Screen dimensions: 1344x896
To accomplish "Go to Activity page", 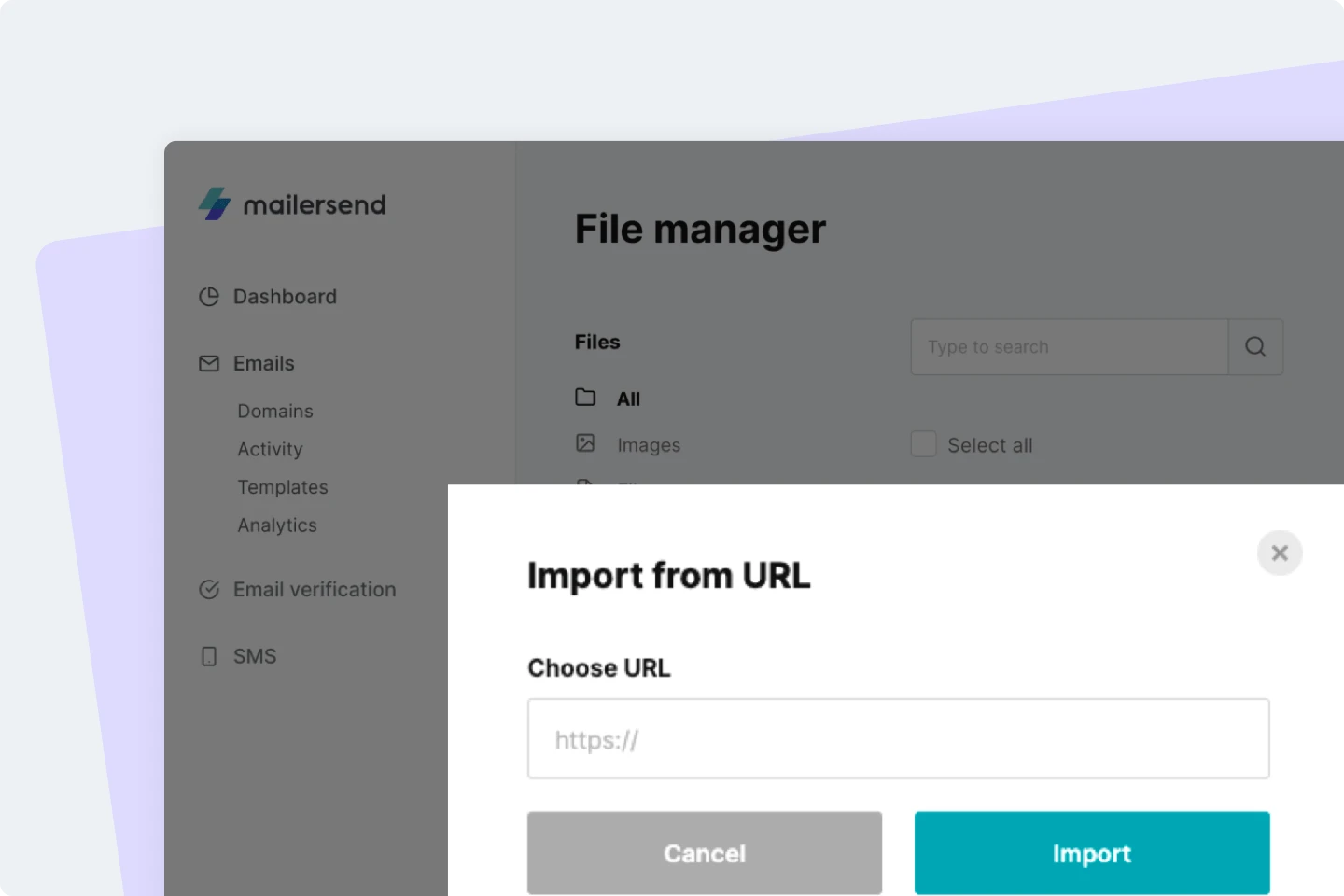I will click(x=270, y=450).
